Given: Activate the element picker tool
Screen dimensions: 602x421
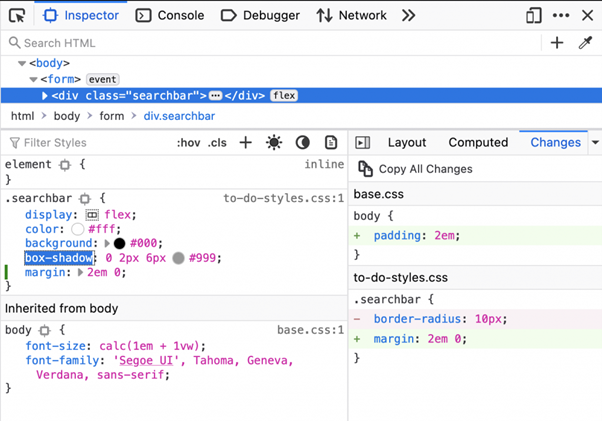Looking at the screenshot, I should (17, 15).
